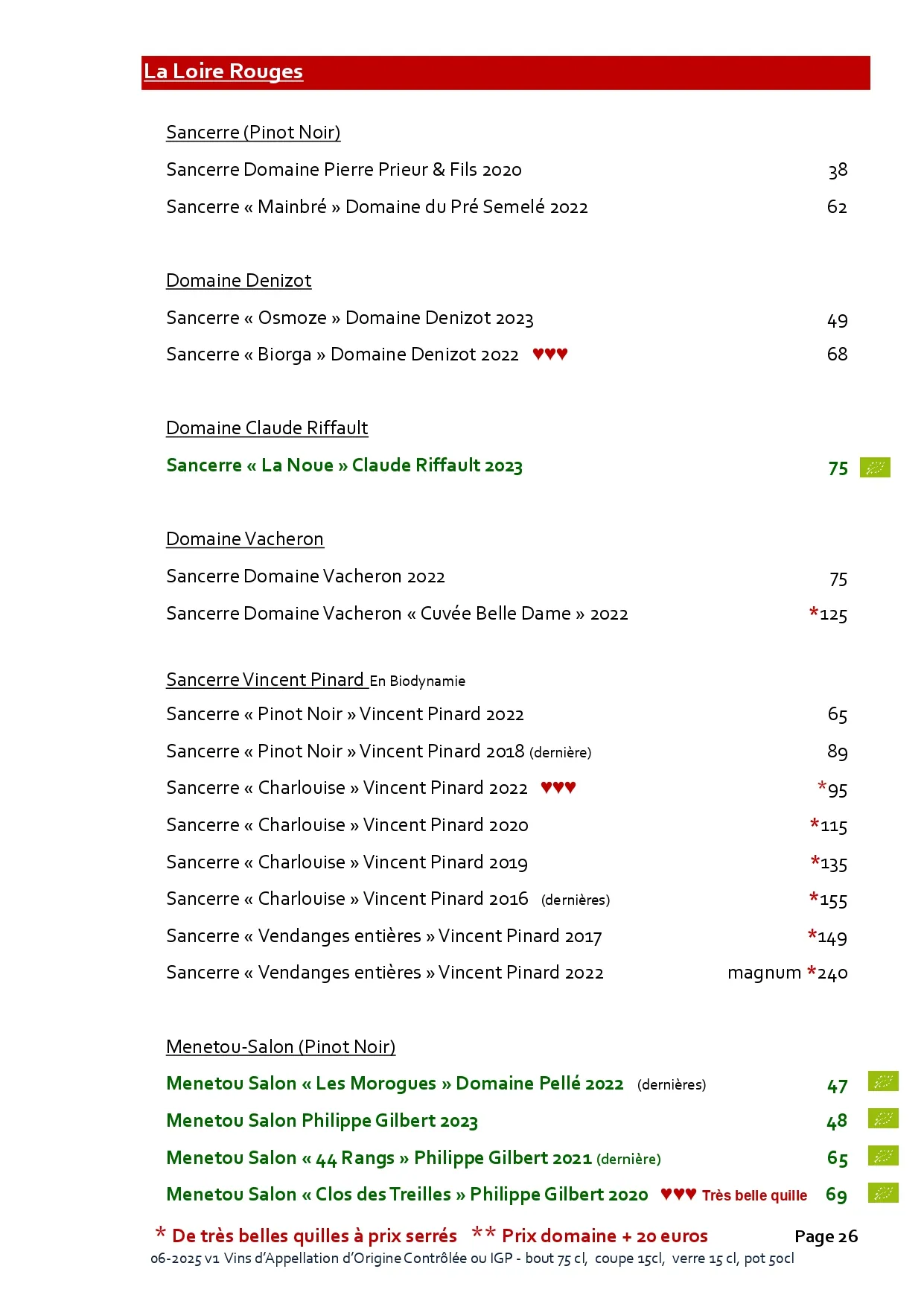Click red hearts after Biorga Domaine Denizot 2022

pos(550,354)
